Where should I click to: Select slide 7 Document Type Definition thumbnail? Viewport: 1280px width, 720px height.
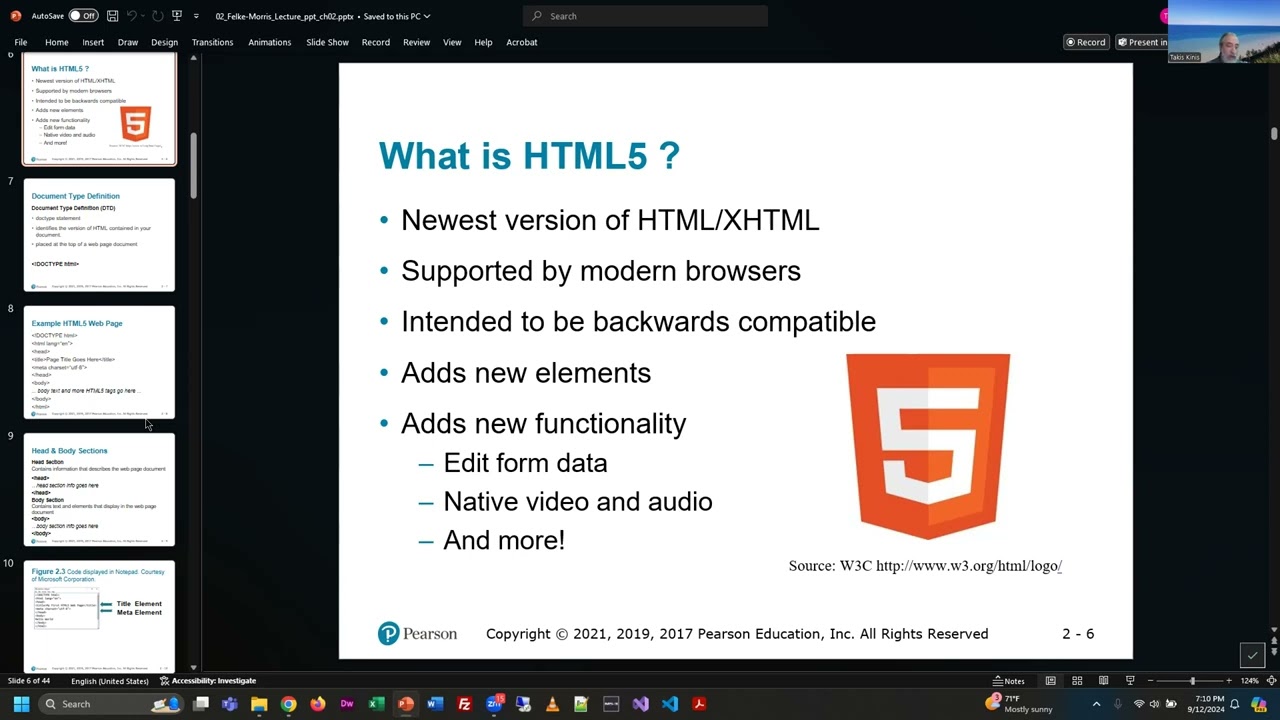pos(99,235)
